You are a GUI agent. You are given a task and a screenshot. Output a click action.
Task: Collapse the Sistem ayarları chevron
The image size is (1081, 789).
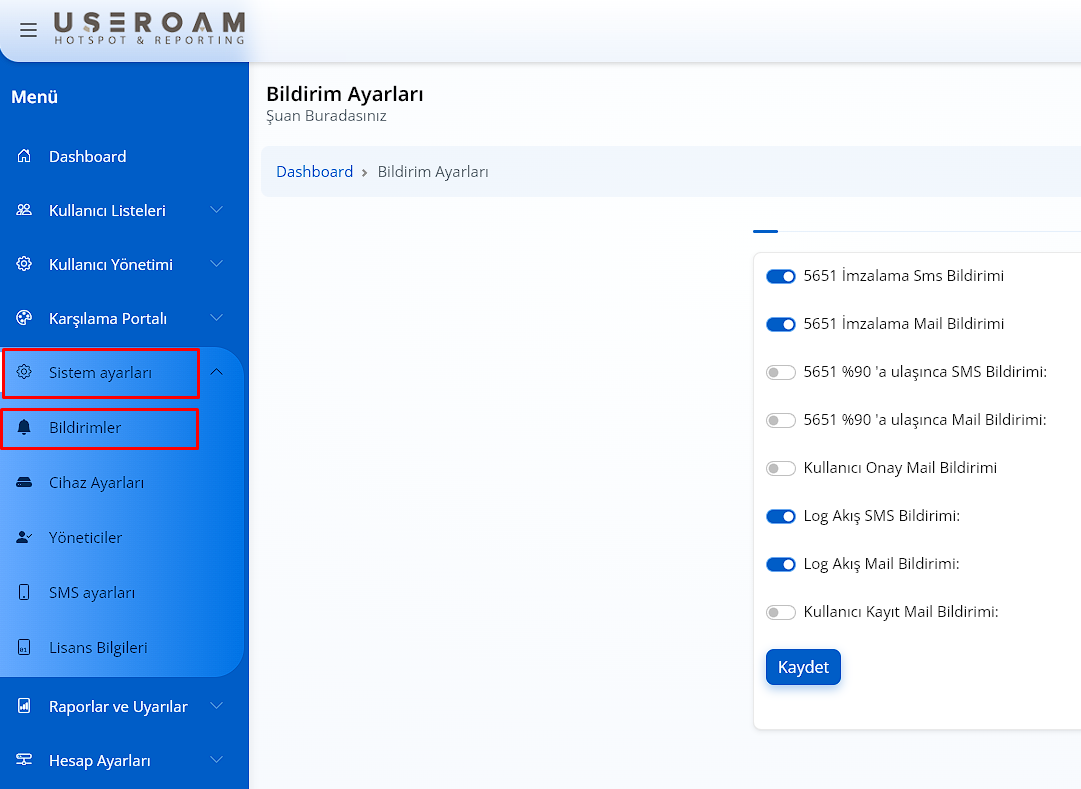tap(217, 372)
